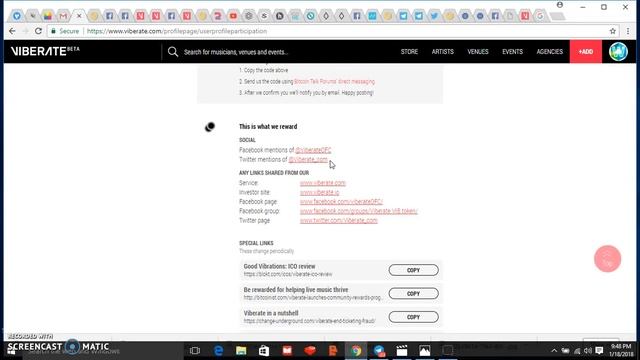
Task: Go back with the browser back arrow
Action: (12, 31)
